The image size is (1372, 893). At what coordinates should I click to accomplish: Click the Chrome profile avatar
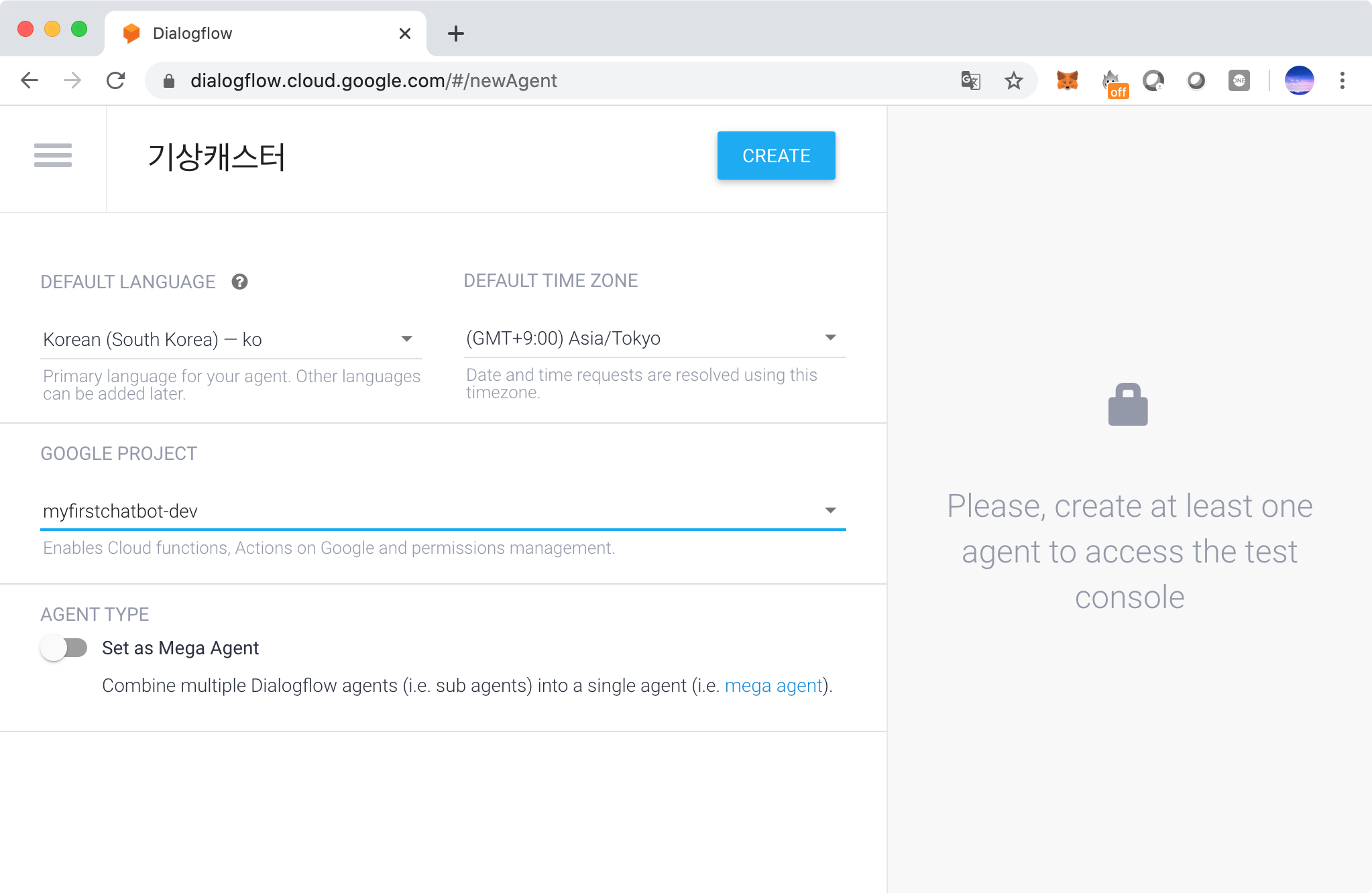point(1299,80)
